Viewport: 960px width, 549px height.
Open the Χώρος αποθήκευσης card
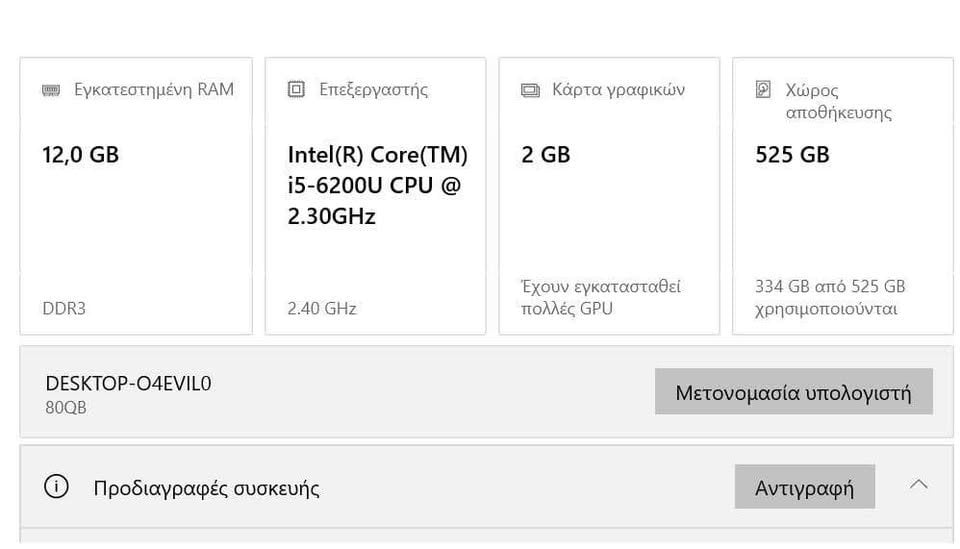(x=842, y=196)
